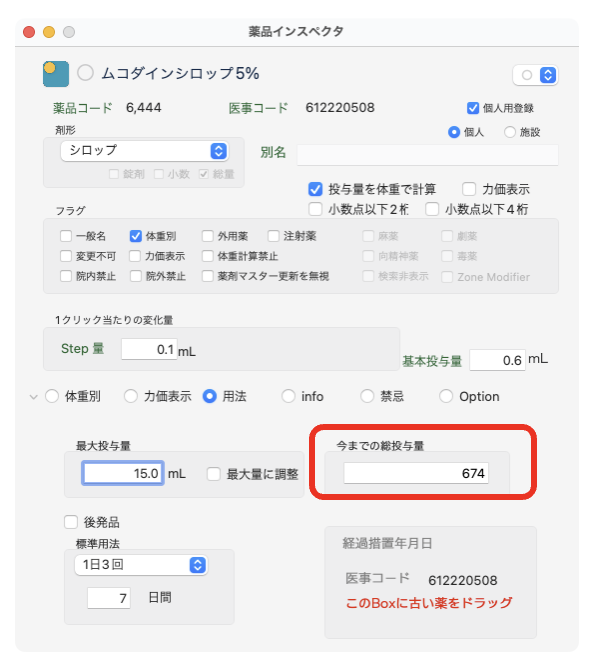Screen dimensions: 606x668
Task: Click the red このBoxに古い薬をドラッグ text
Action: tap(429, 603)
